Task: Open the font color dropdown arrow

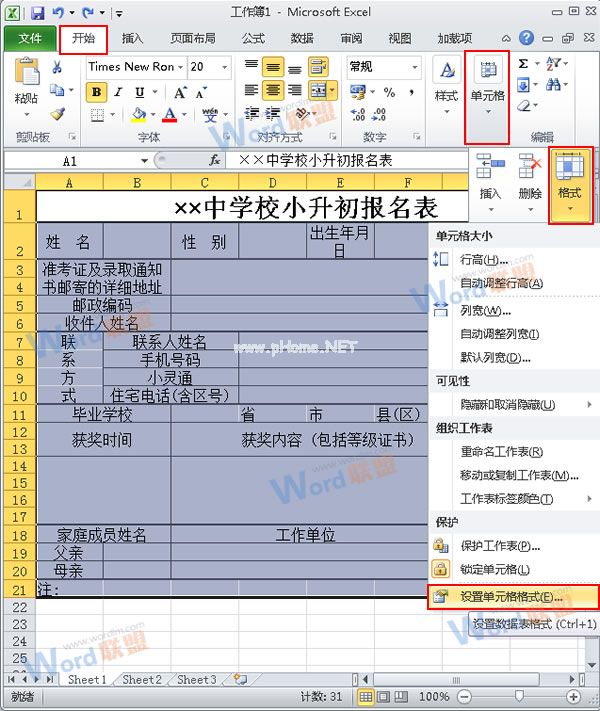Action: coord(184,115)
